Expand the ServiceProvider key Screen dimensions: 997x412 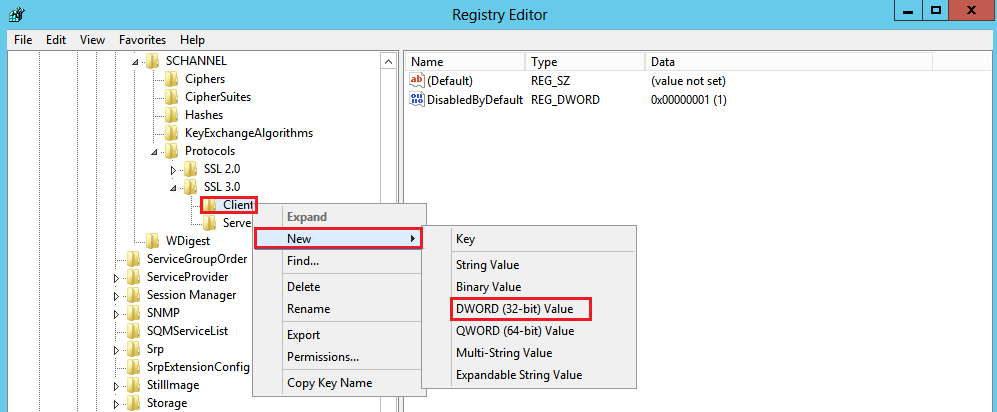117,278
